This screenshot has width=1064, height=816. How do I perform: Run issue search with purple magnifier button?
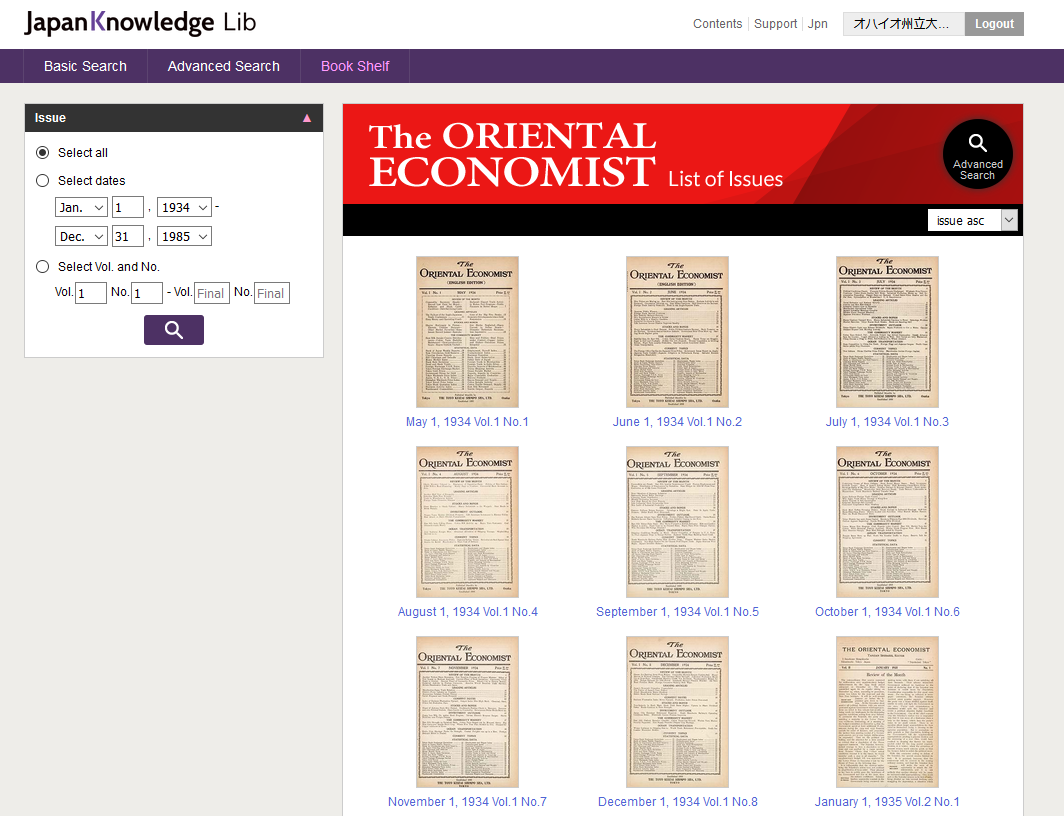point(174,330)
